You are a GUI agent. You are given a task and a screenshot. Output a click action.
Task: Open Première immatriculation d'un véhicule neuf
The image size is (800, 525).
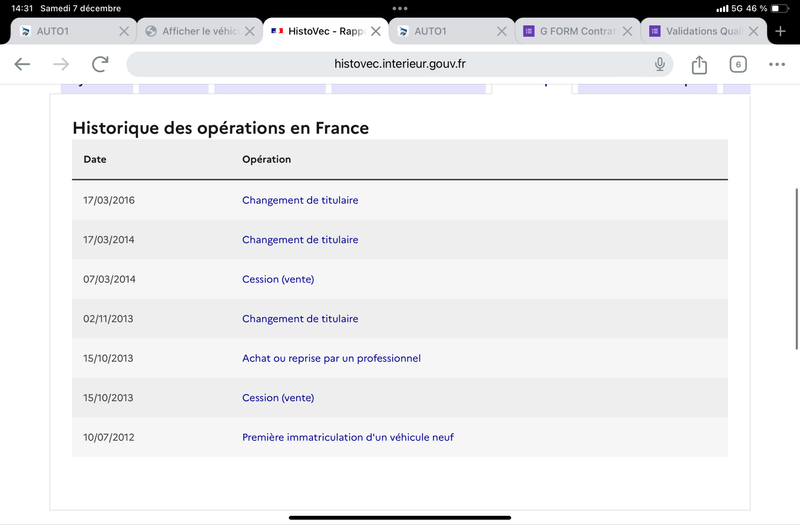(347, 437)
